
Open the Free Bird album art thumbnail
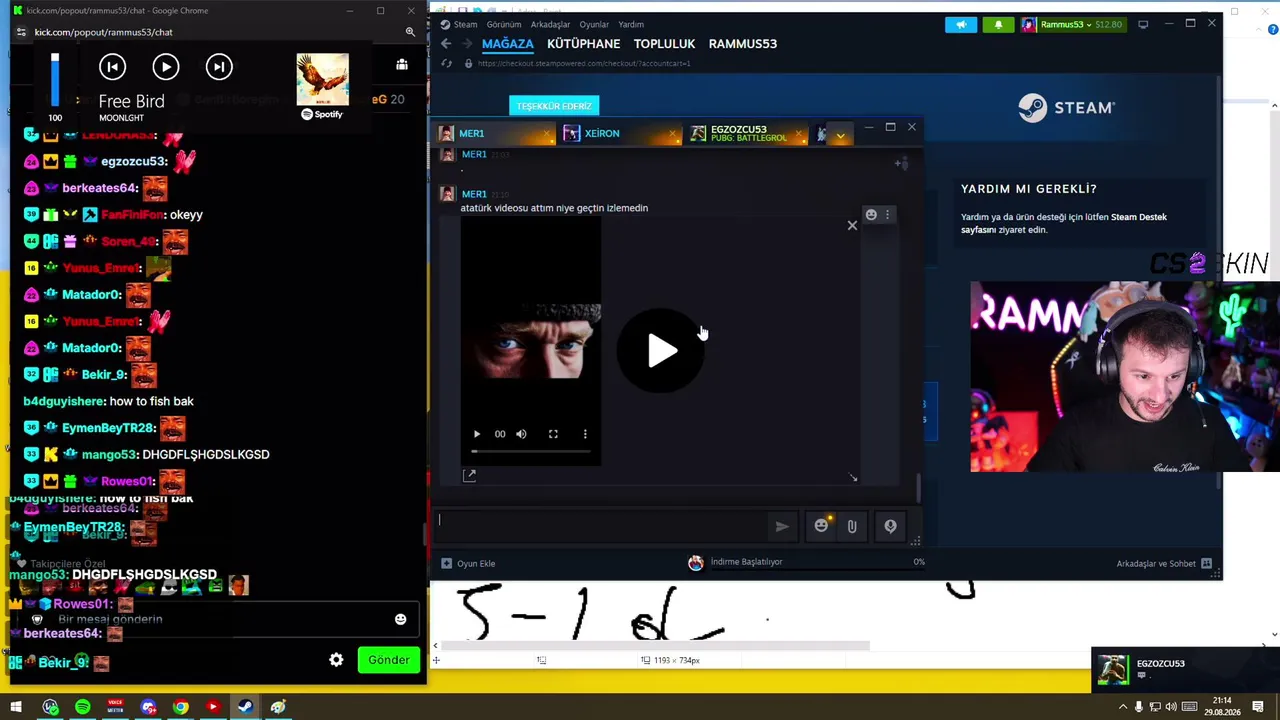pos(322,79)
